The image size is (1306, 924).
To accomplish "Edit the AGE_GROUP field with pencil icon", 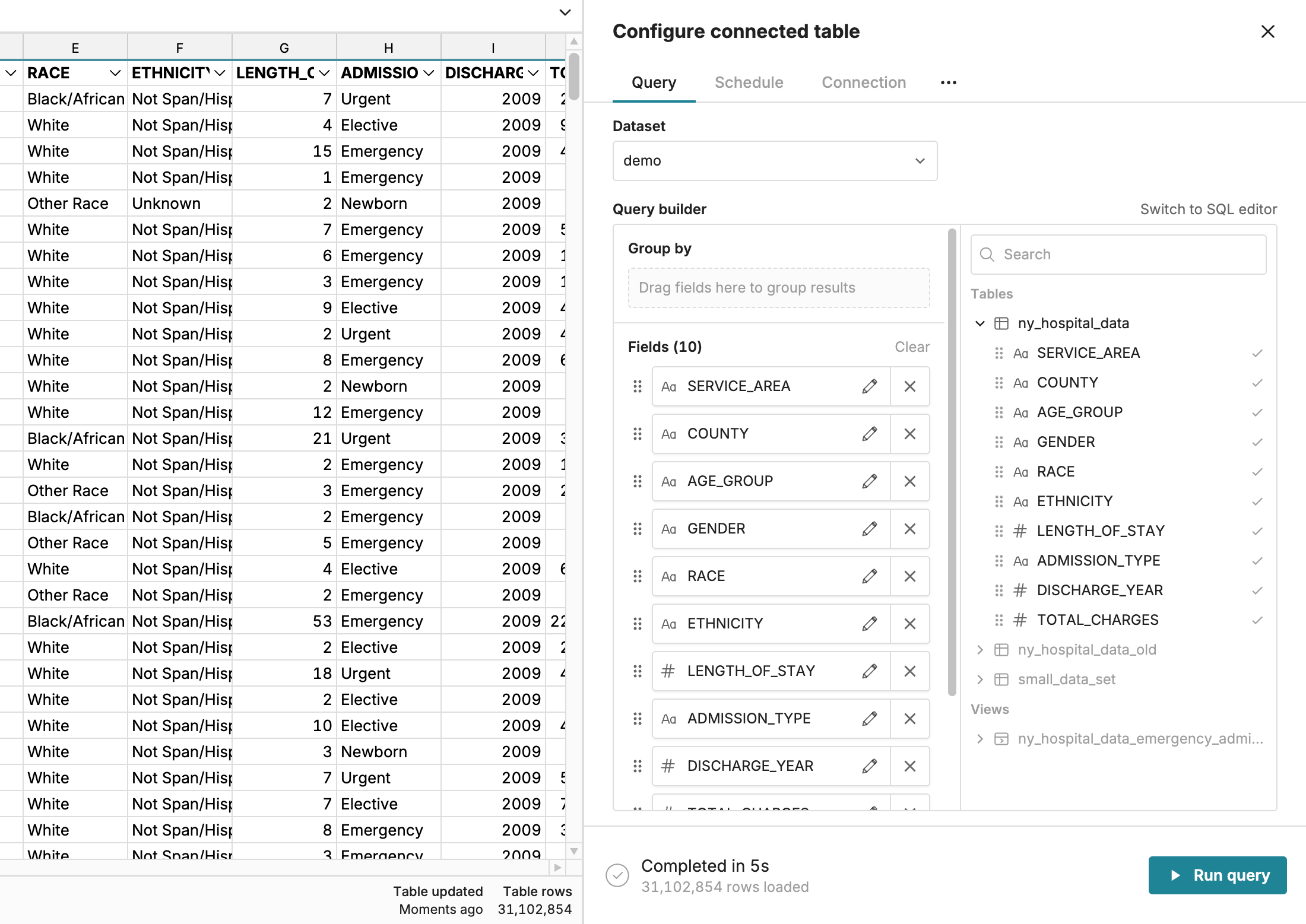I will pos(870,481).
